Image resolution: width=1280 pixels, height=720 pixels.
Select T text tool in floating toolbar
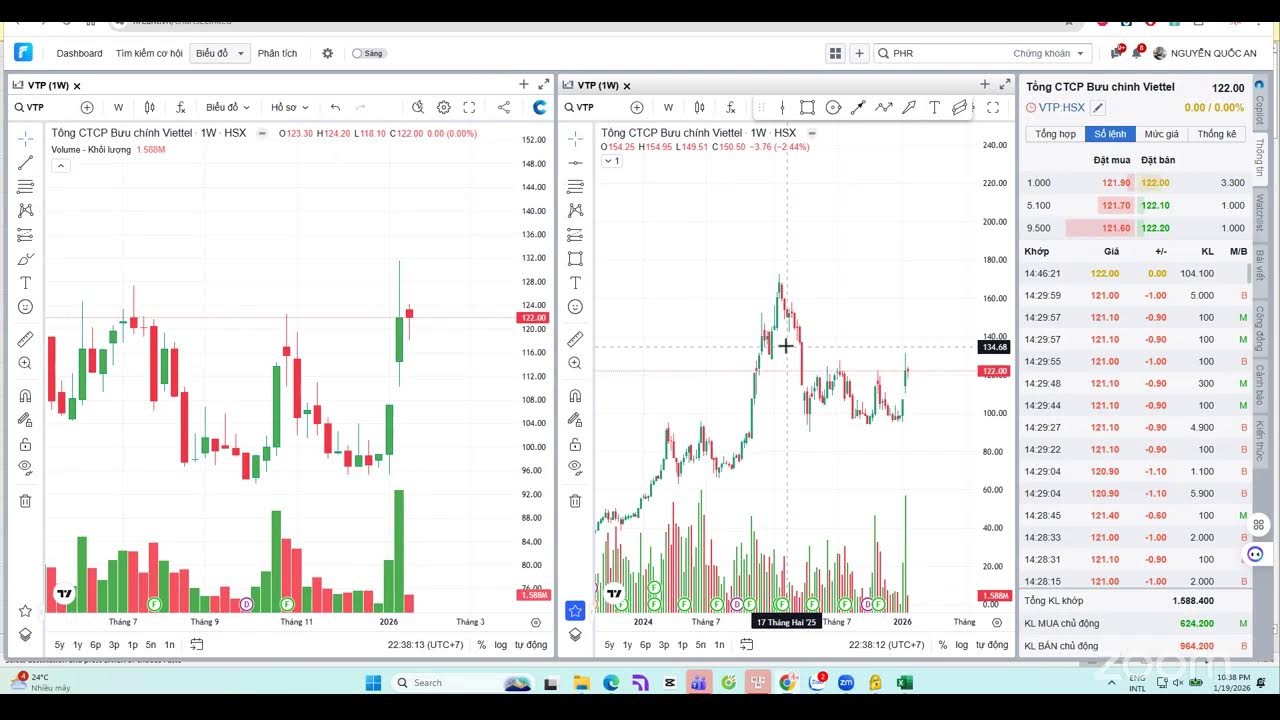click(x=934, y=107)
